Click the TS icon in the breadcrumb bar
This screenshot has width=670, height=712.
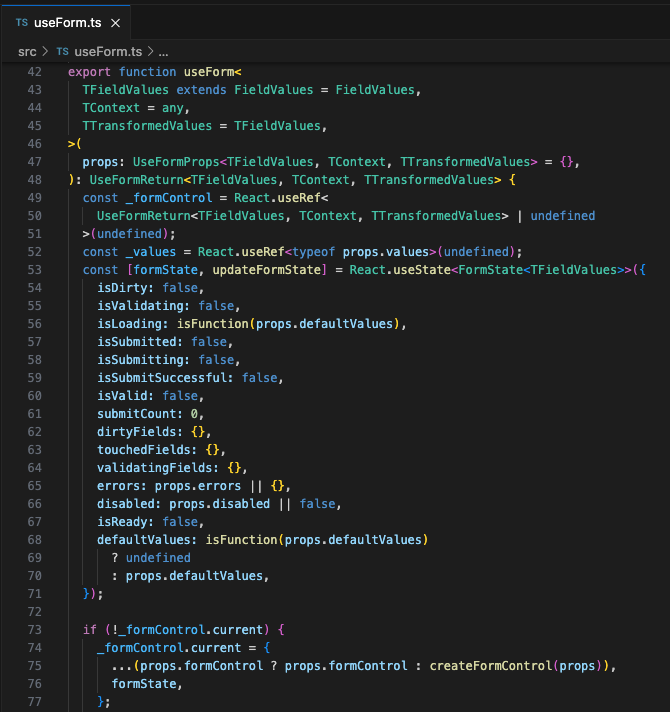[62, 51]
